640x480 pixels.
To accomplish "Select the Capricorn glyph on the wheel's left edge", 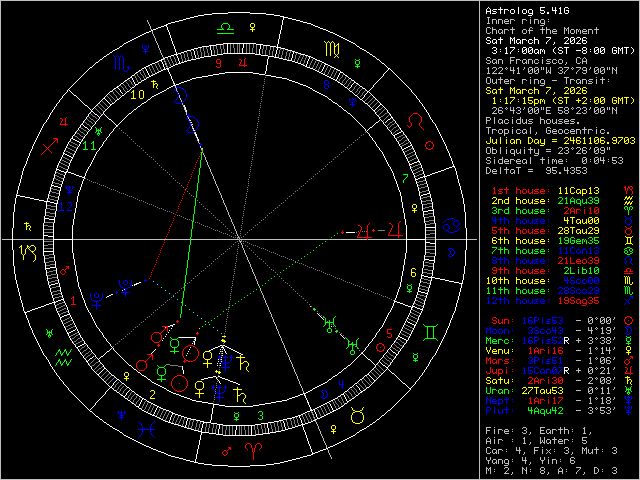I will click(x=23, y=249).
